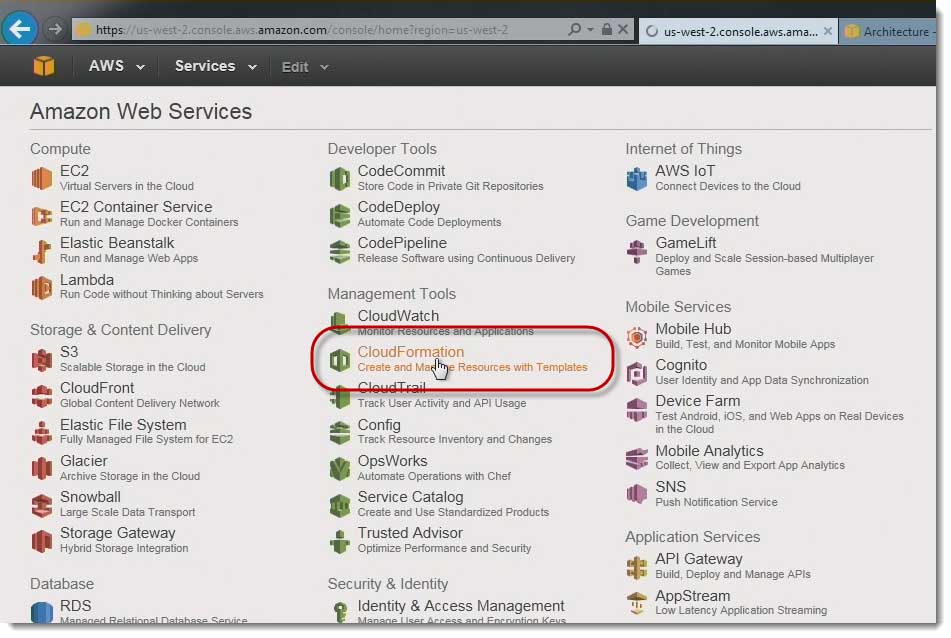Close the us-west-2.console browser tab

coord(827,31)
